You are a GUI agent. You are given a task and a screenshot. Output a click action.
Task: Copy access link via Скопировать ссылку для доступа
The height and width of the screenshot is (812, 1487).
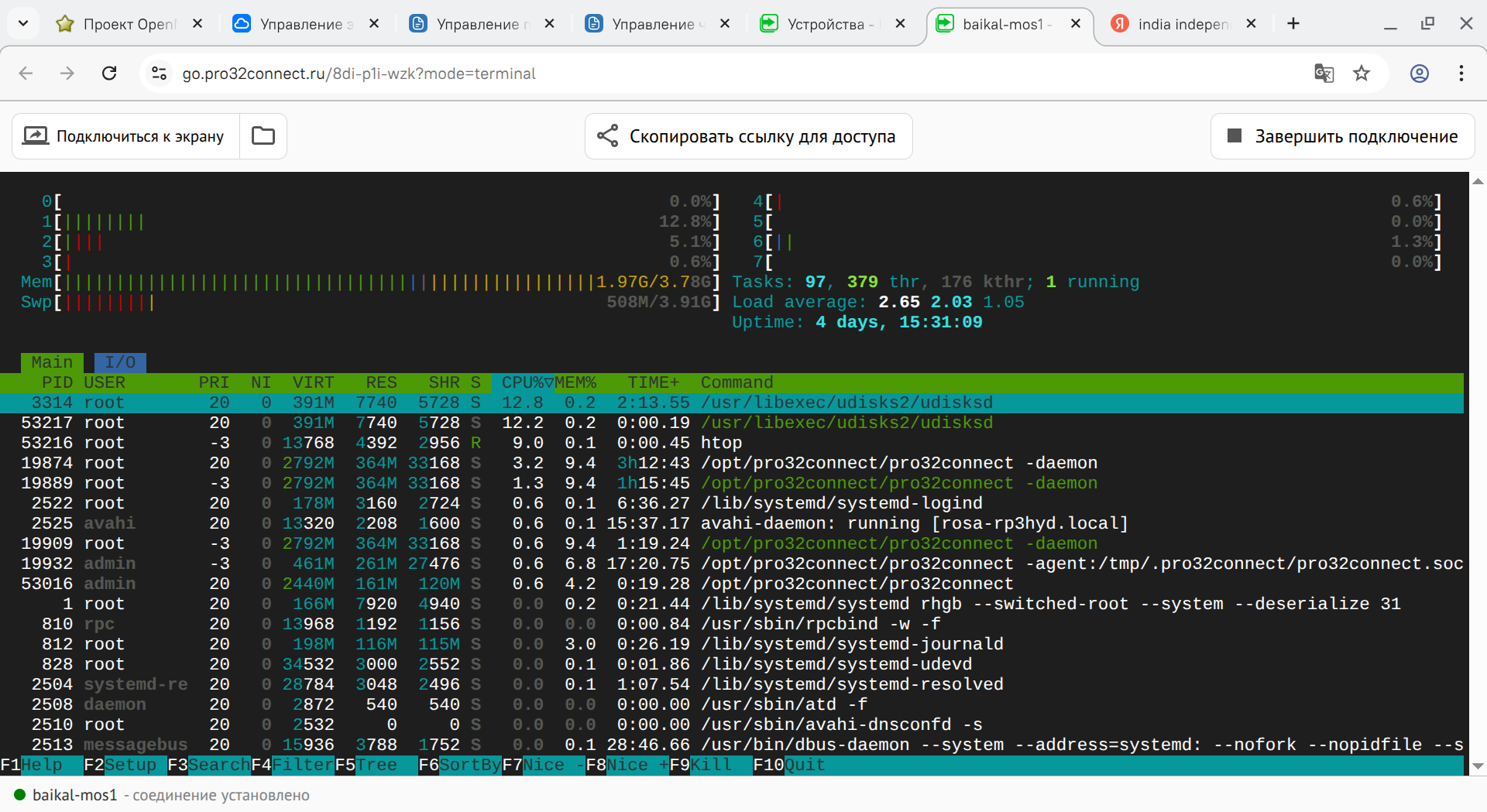(x=748, y=136)
